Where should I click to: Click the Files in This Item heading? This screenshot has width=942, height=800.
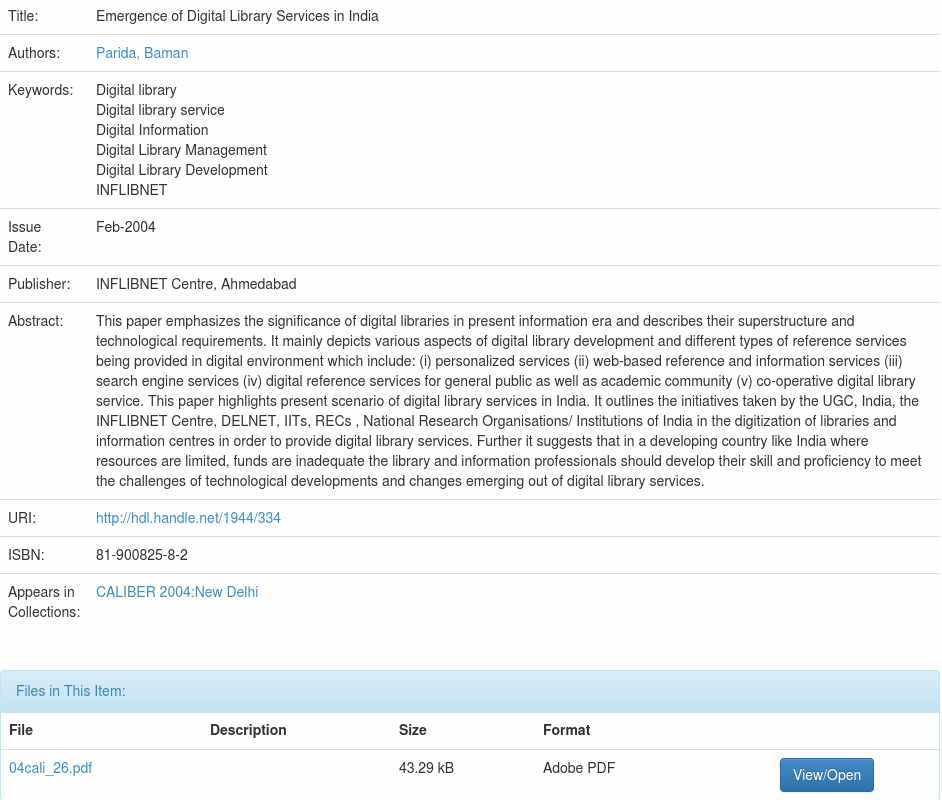coord(71,691)
